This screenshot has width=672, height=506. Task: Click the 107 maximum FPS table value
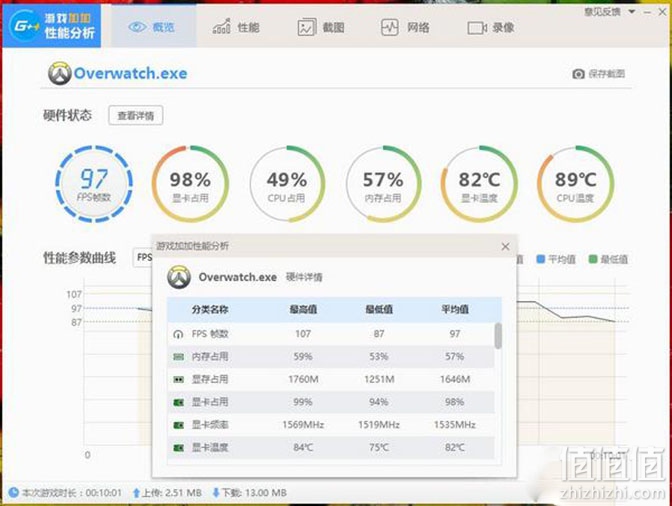pos(303,334)
